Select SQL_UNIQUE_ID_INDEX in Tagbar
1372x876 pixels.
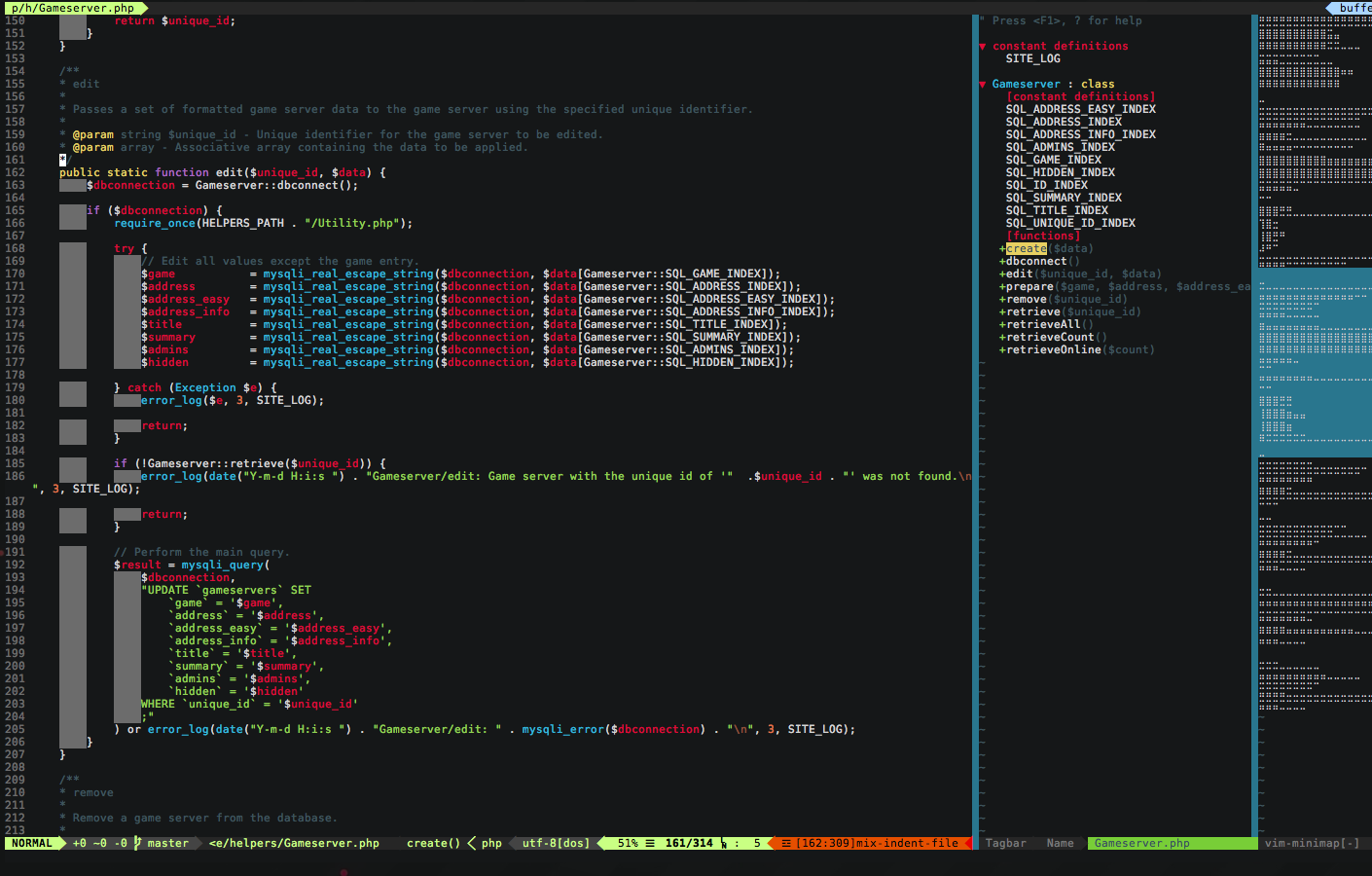coord(1070,223)
